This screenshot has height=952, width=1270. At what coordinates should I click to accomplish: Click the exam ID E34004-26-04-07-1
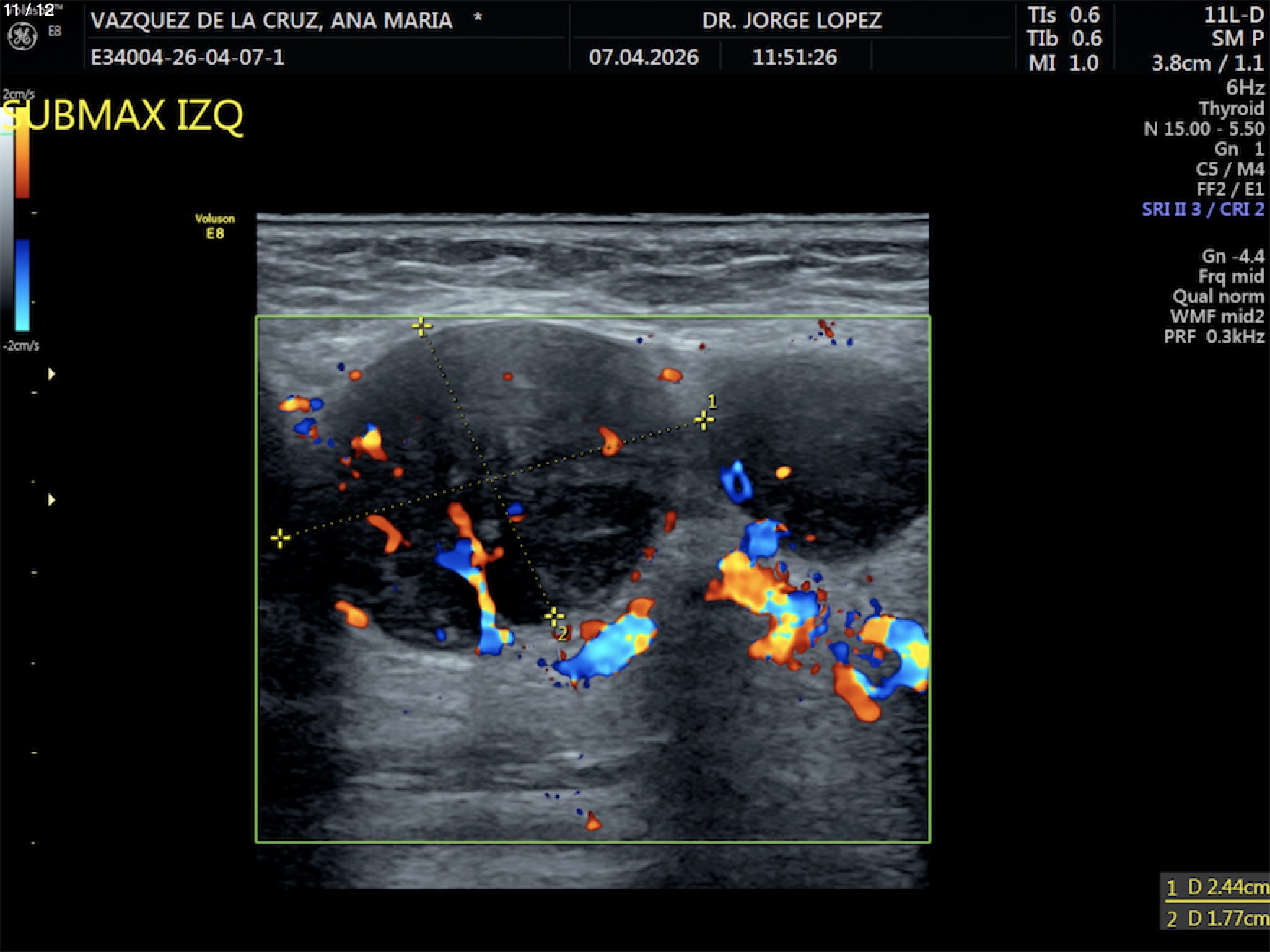pos(188,57)
